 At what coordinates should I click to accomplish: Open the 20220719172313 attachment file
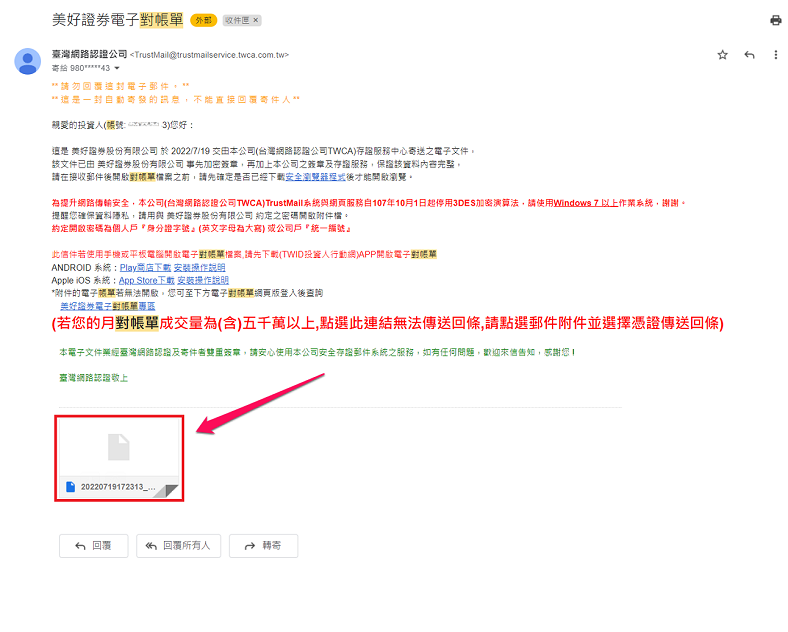(x=120, y=459)
